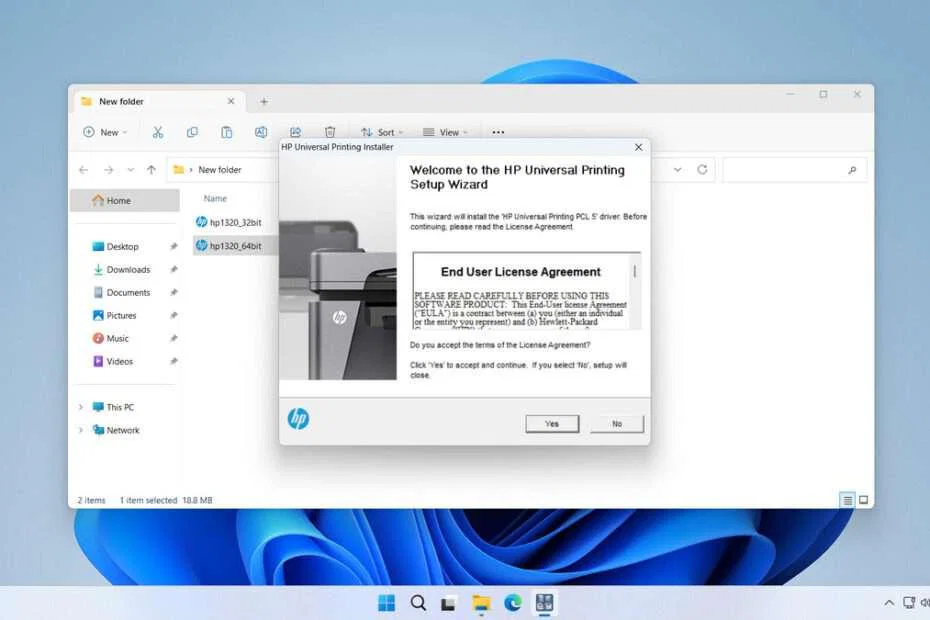The image size is (930, 620).
Task: Switch to details view in status bar
Action: 847,499
